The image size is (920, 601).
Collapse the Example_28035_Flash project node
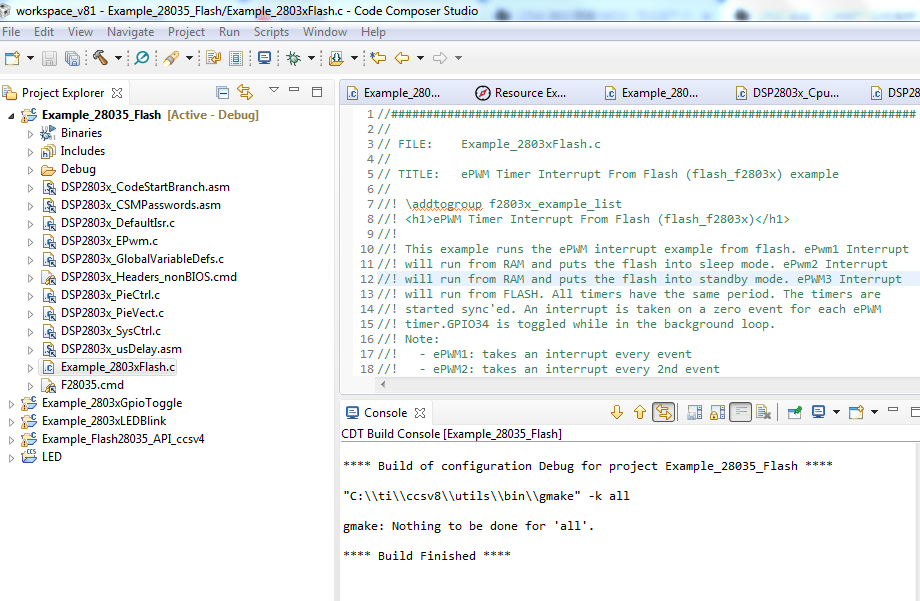click(x=11, y=116)
